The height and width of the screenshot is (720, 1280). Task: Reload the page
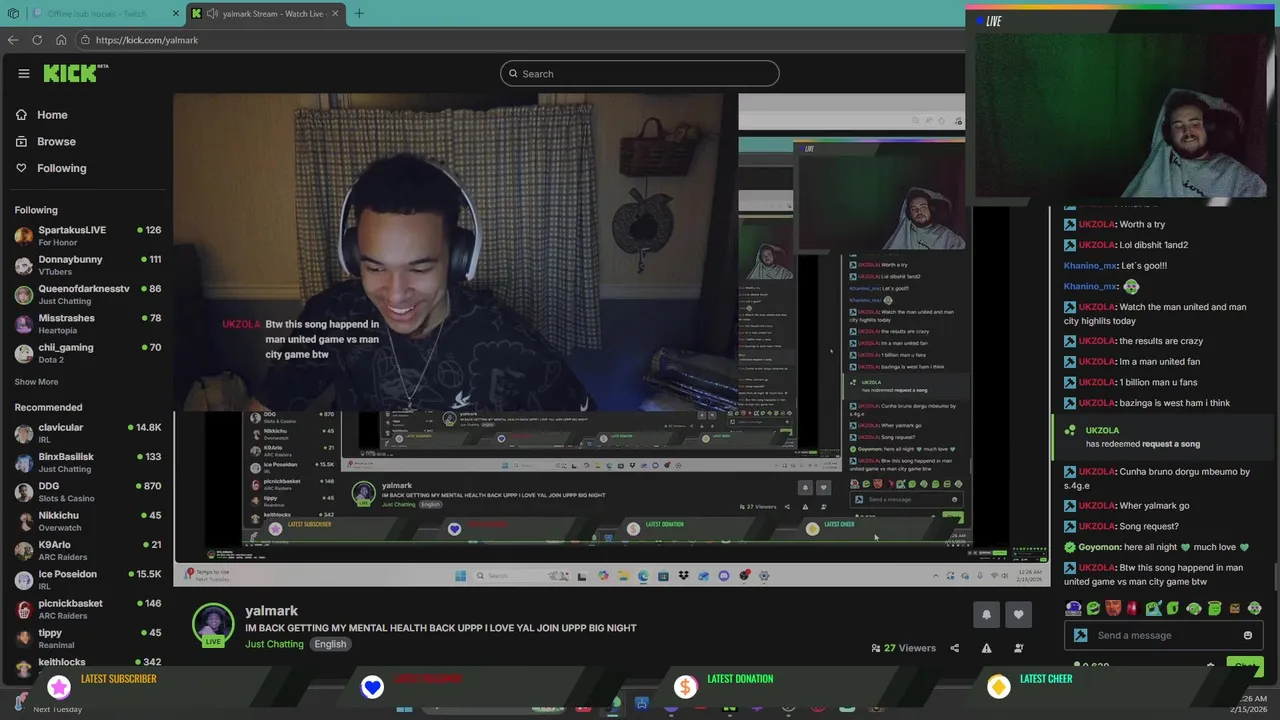(37, 40)
